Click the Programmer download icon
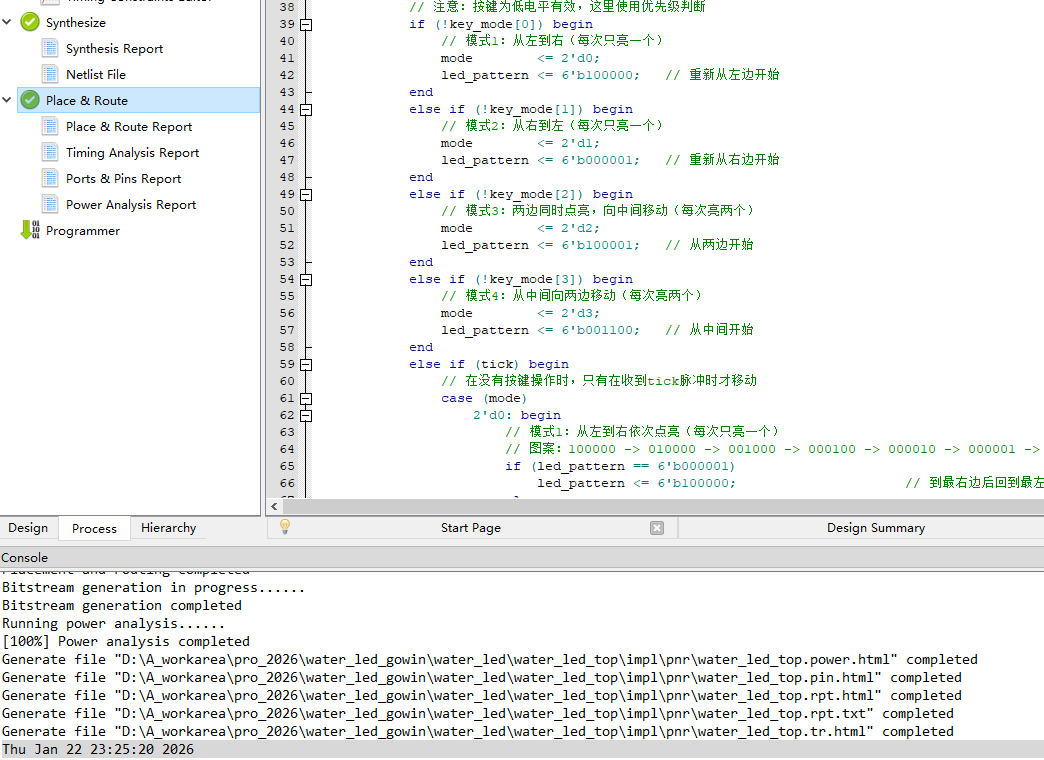 [x=30, y=230]
